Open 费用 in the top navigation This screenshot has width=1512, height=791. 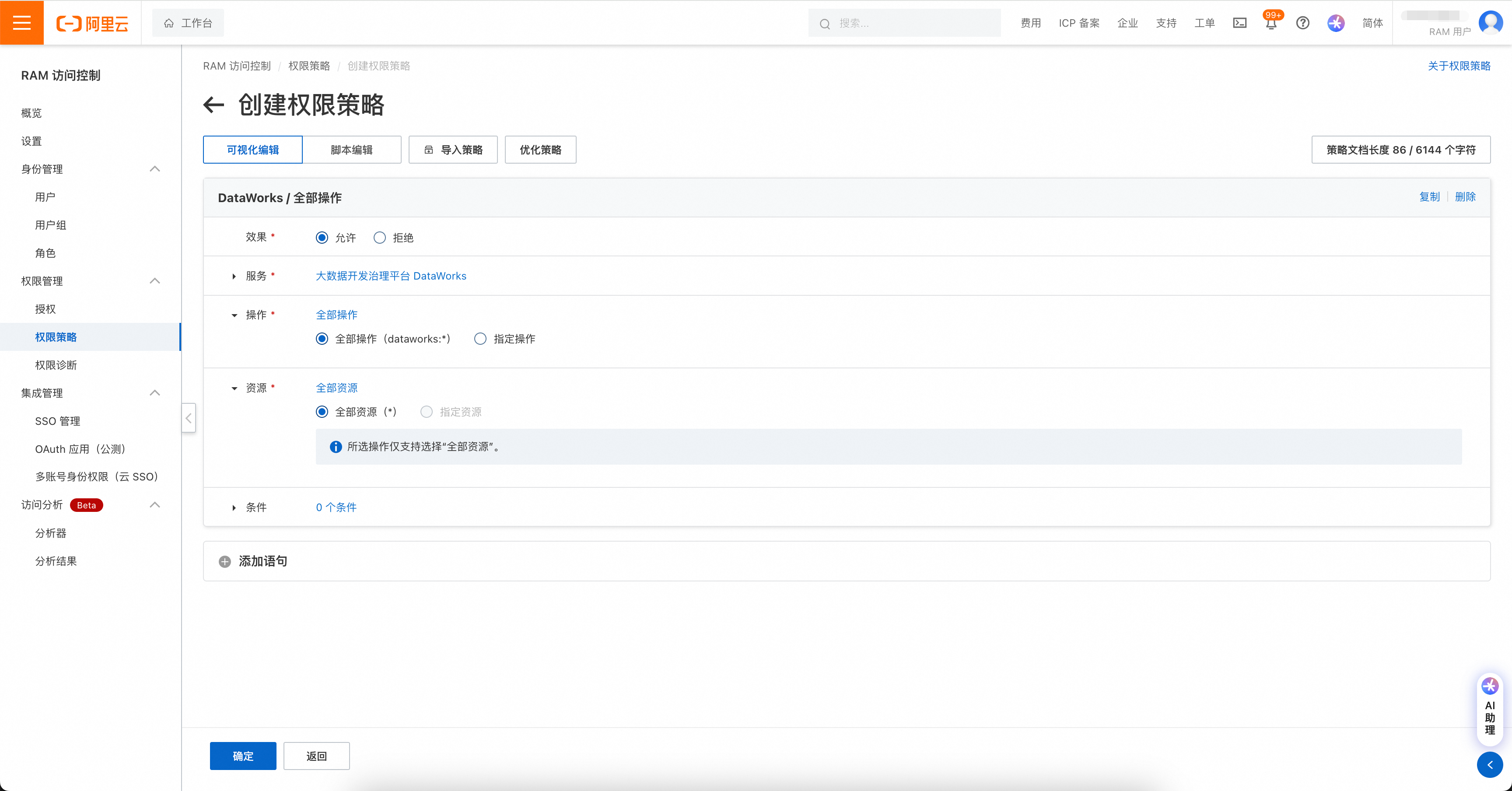1031,23
